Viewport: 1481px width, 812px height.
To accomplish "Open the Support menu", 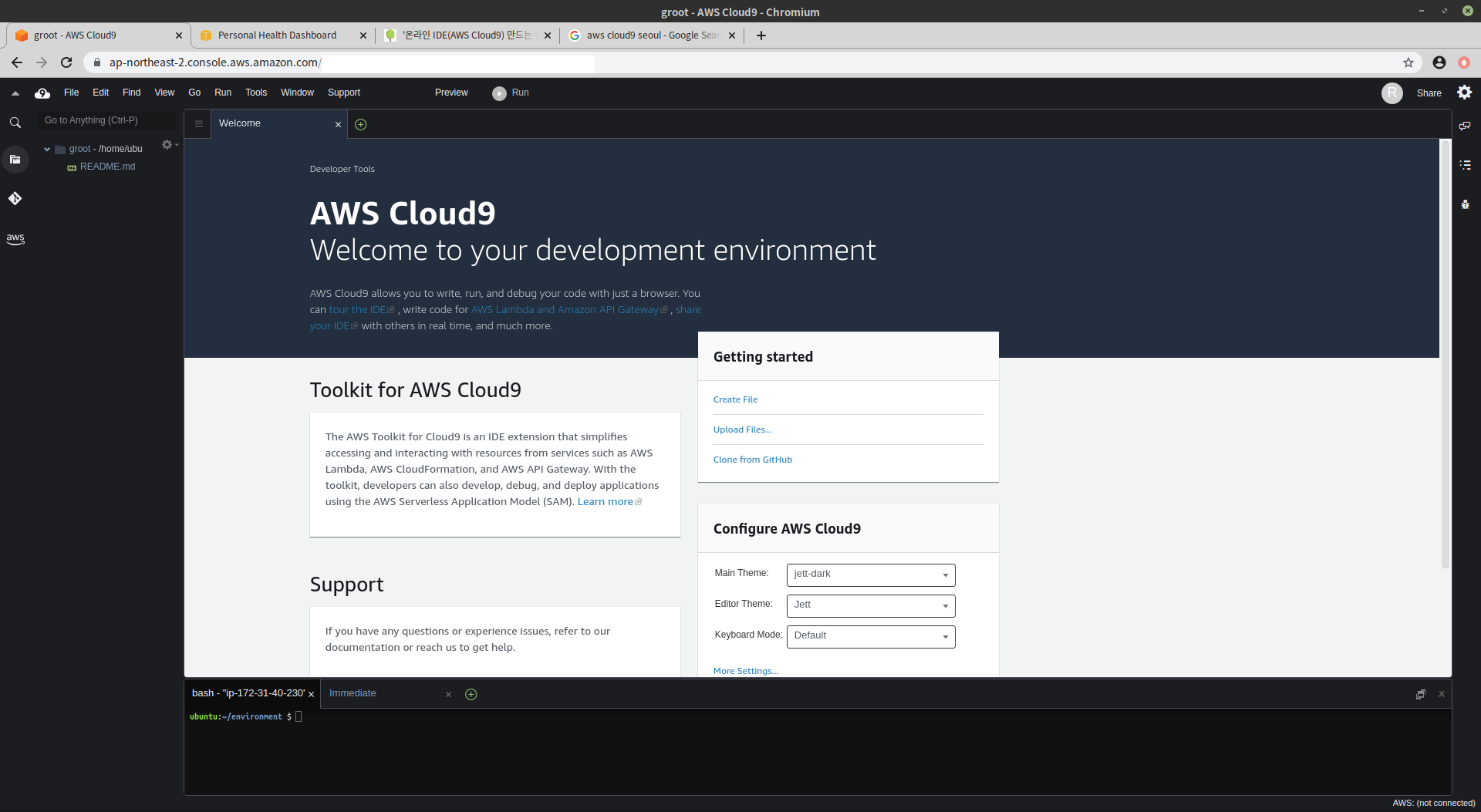I will point(343,93).
